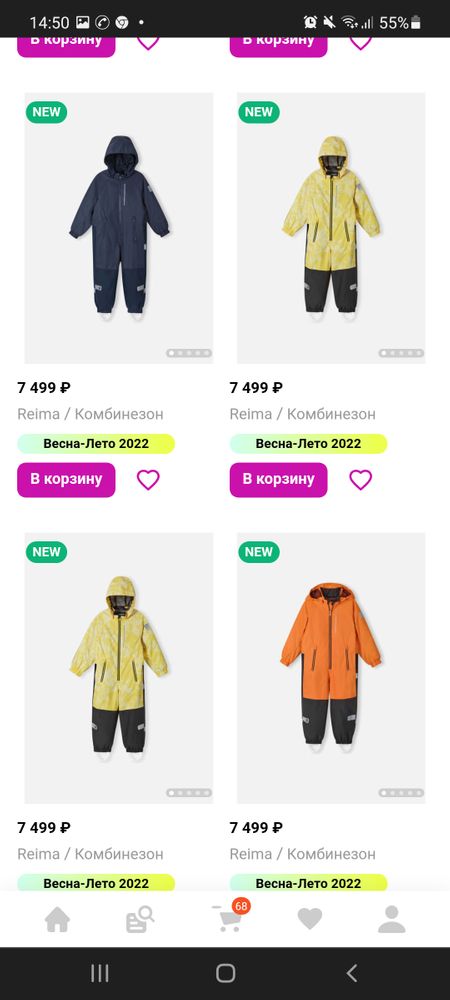Viewport: 450px width, 1000px height.
Task: Open orange overall product image
Action: click(x=331, y=668)
